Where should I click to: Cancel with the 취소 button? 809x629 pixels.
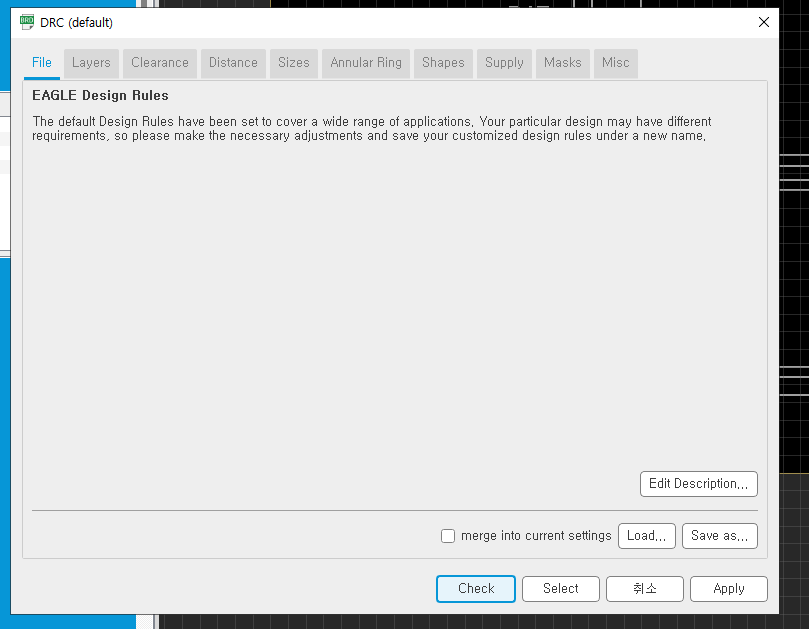[x=645, y=589]
